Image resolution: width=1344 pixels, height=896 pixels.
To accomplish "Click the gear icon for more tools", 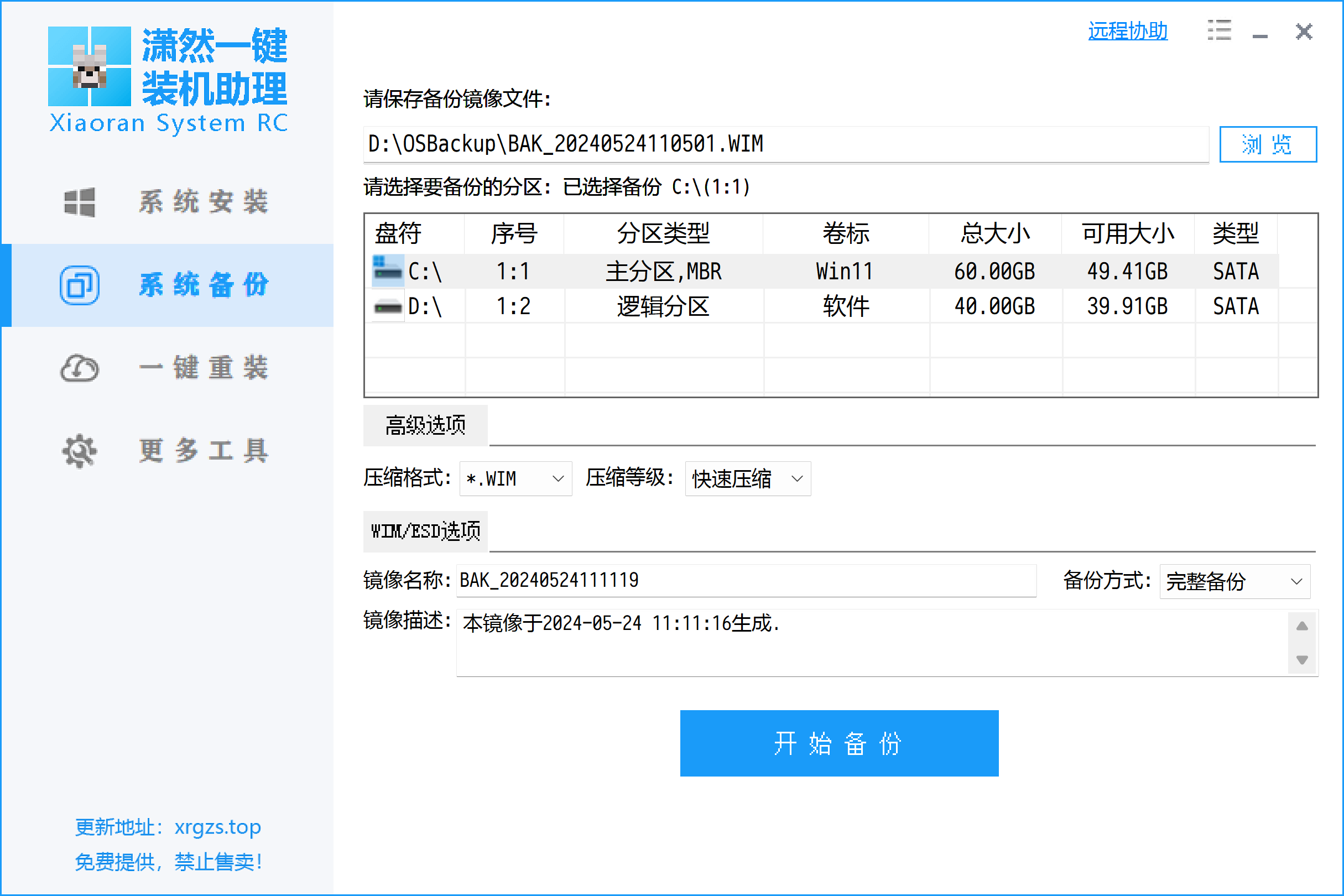I will 80,451.
